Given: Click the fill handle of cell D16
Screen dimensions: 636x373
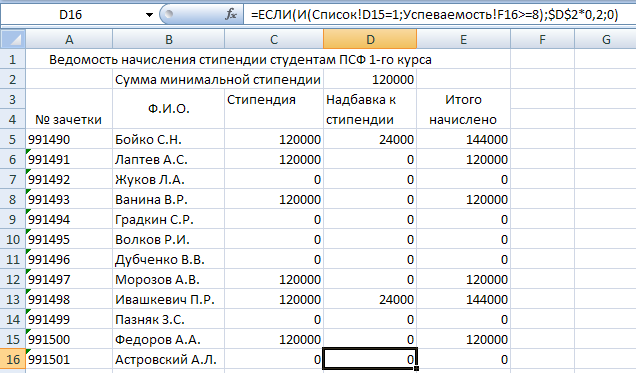Looking at the screenshot, I should click(x=417, y=369).
